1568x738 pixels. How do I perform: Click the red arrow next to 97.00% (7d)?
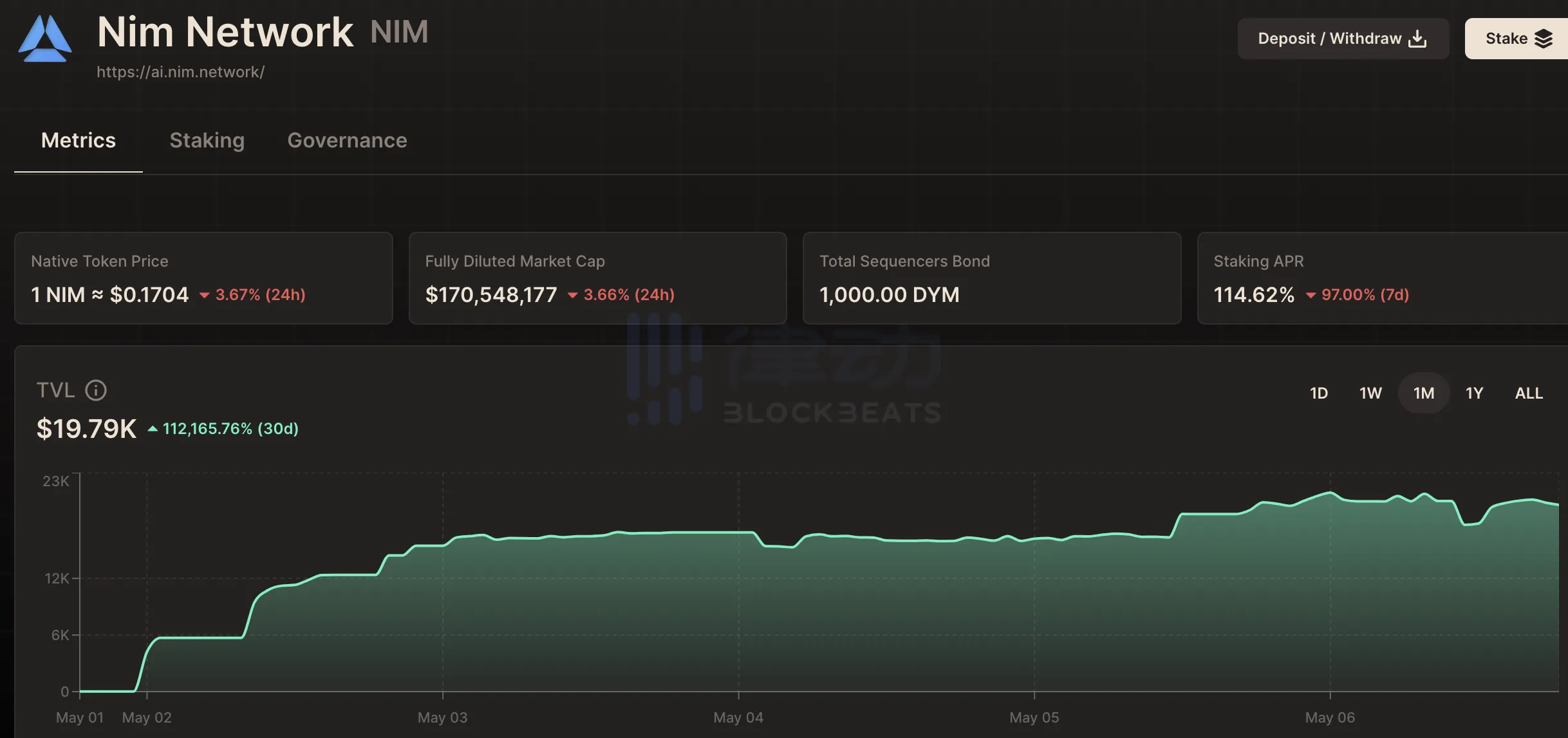[x=1310, y=296]
